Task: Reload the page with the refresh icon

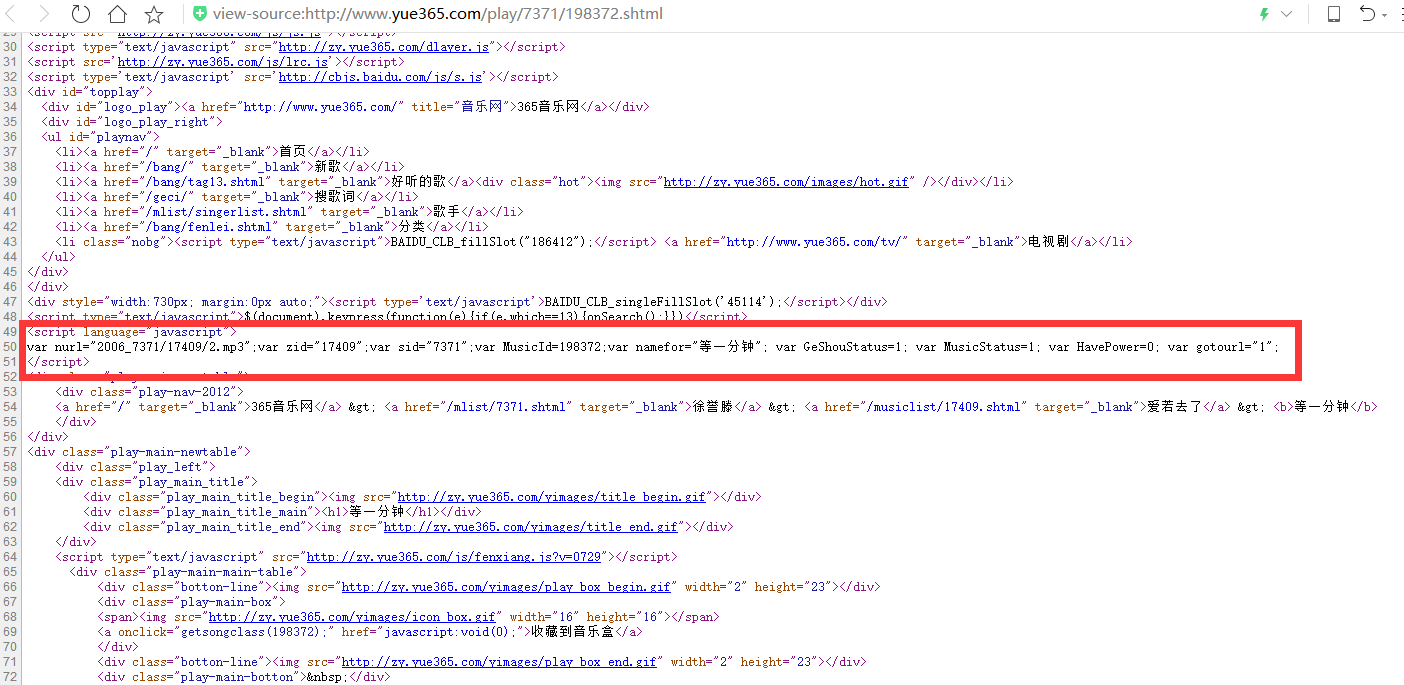Action: 81,15
